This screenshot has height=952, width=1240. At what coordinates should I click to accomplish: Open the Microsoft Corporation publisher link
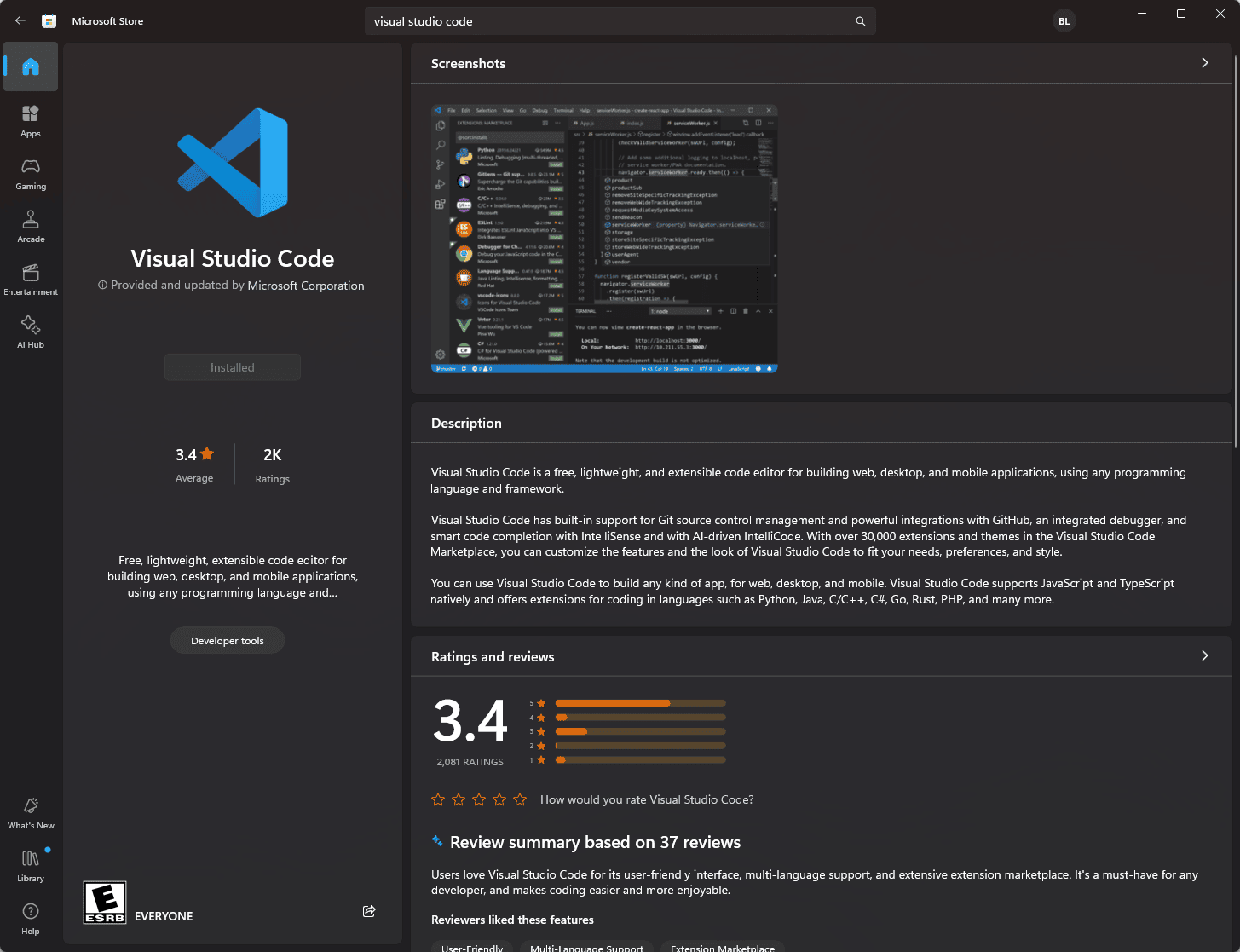click(x=306, y=286)
